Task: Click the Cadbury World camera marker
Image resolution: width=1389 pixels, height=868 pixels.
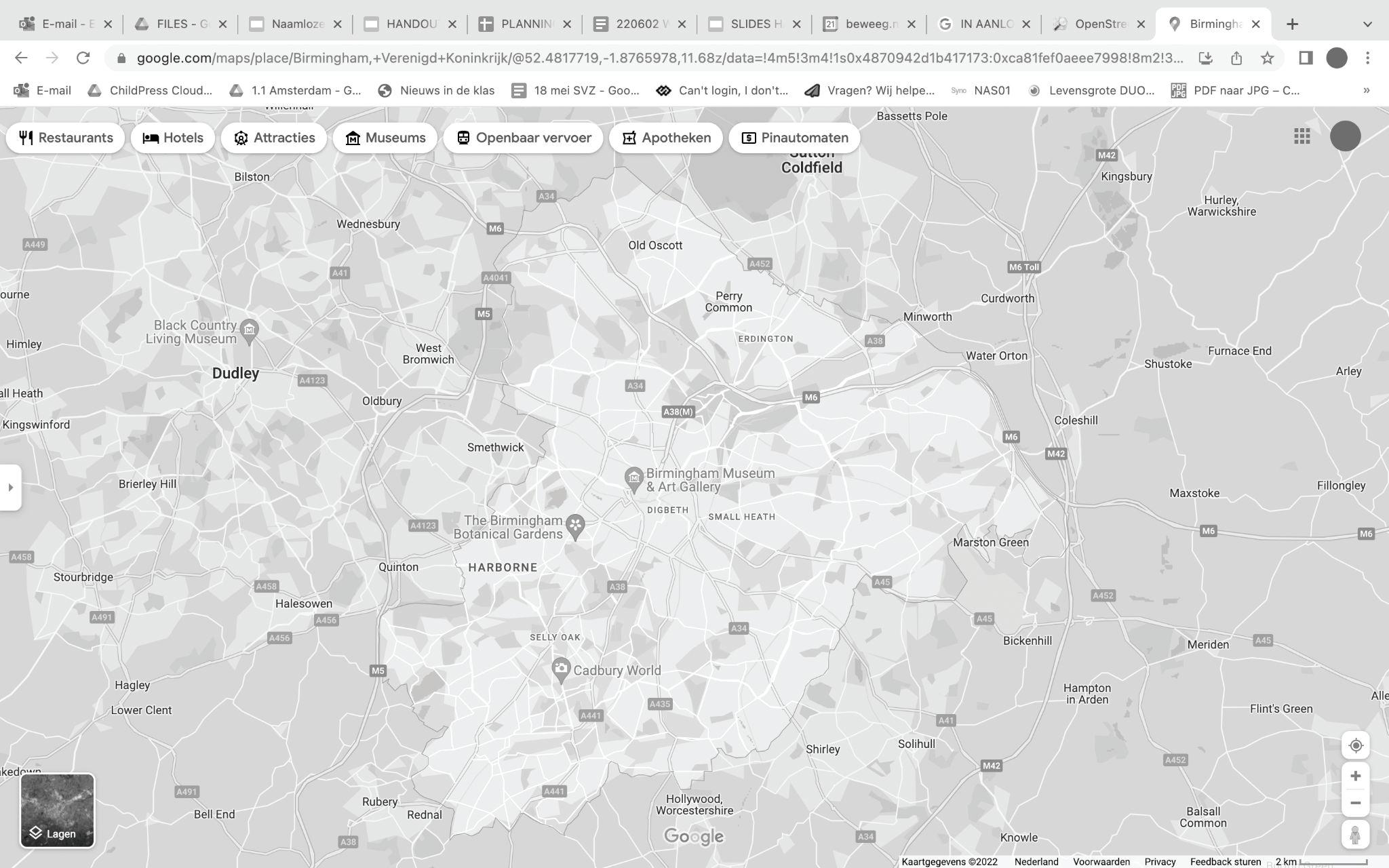Action: click(560, 669)
